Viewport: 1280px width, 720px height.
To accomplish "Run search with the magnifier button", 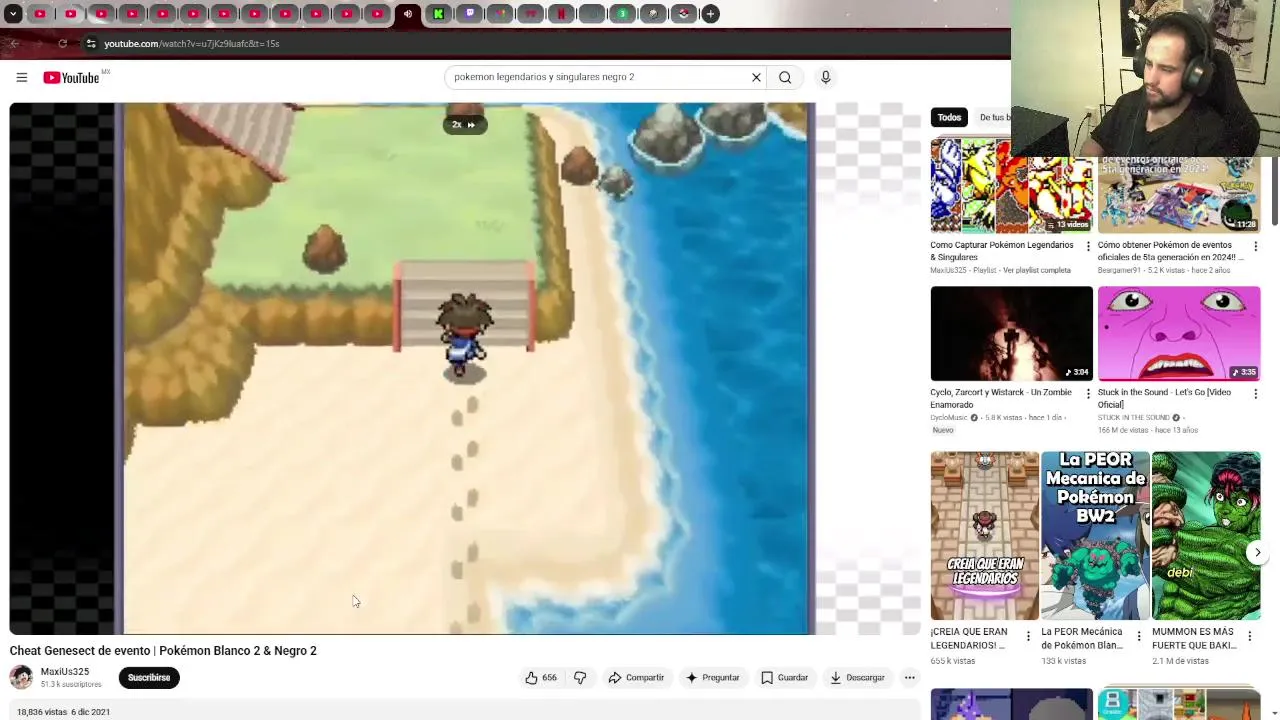I will (x=785, y=77).
